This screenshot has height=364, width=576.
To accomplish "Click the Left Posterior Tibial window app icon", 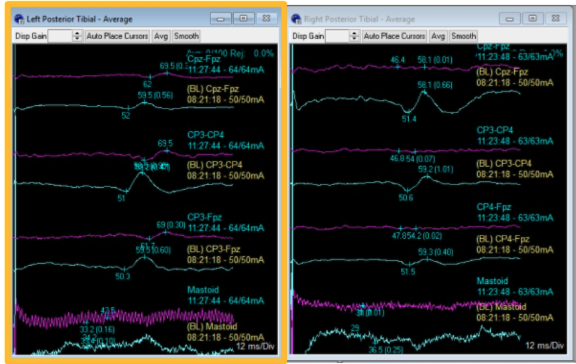I will point(19,19).
